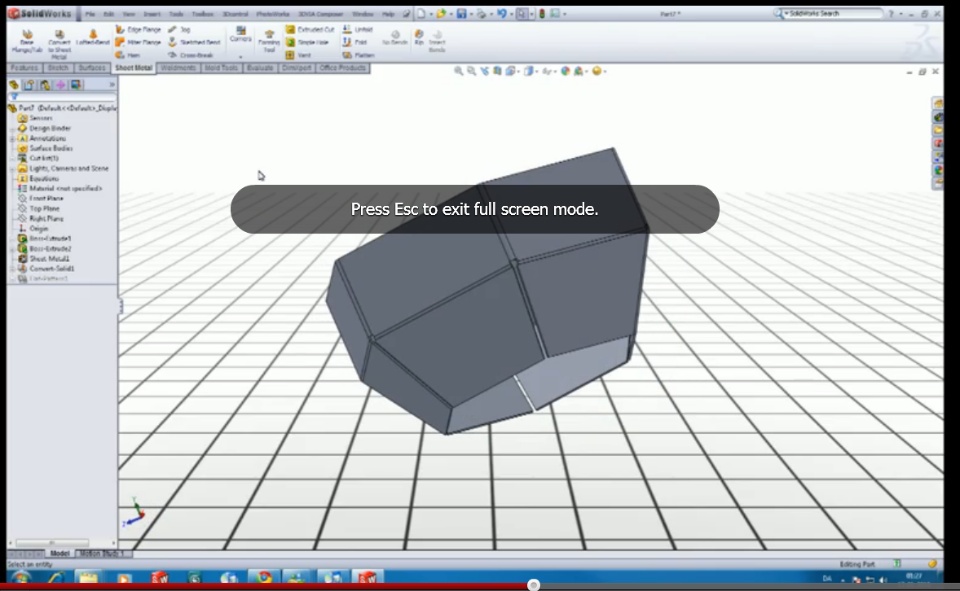
Task: Click the Zoom to Area icon
Action: coord(471,71)
